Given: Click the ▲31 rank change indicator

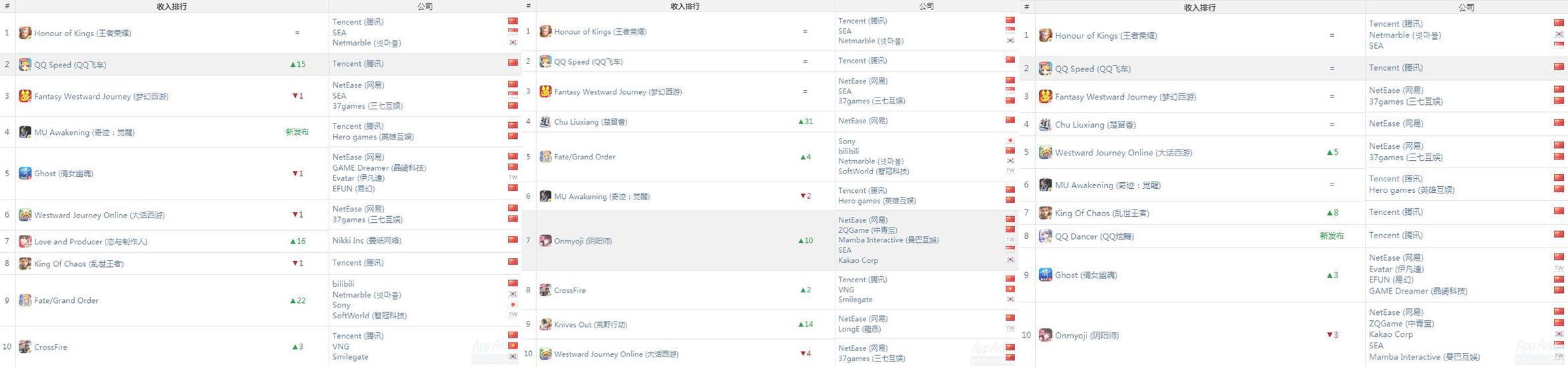Looking at the screenshot, I should click(805, 121).
